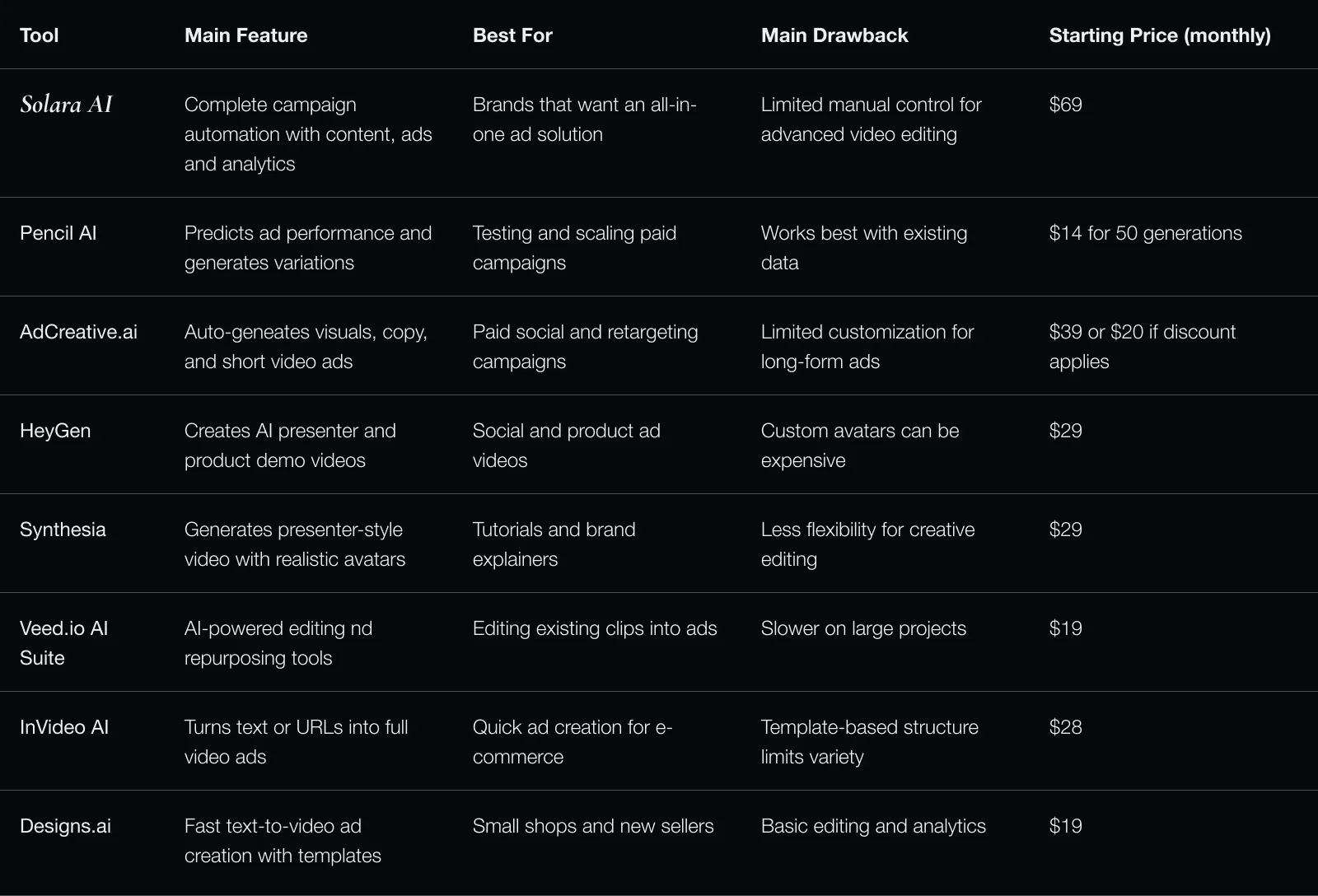This screenshot has width=1318, height=896.
Task: Select the "Best For" column header
Action: (x=512, y=35)
